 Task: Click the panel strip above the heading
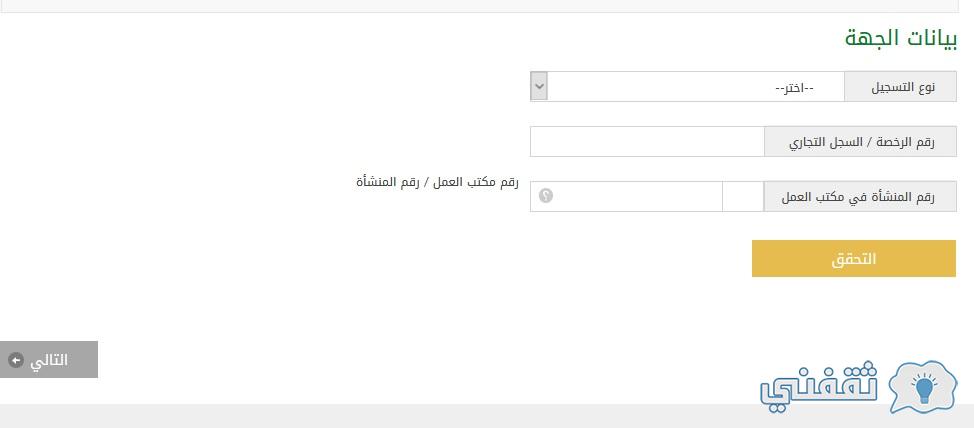[x=480, y=6]
